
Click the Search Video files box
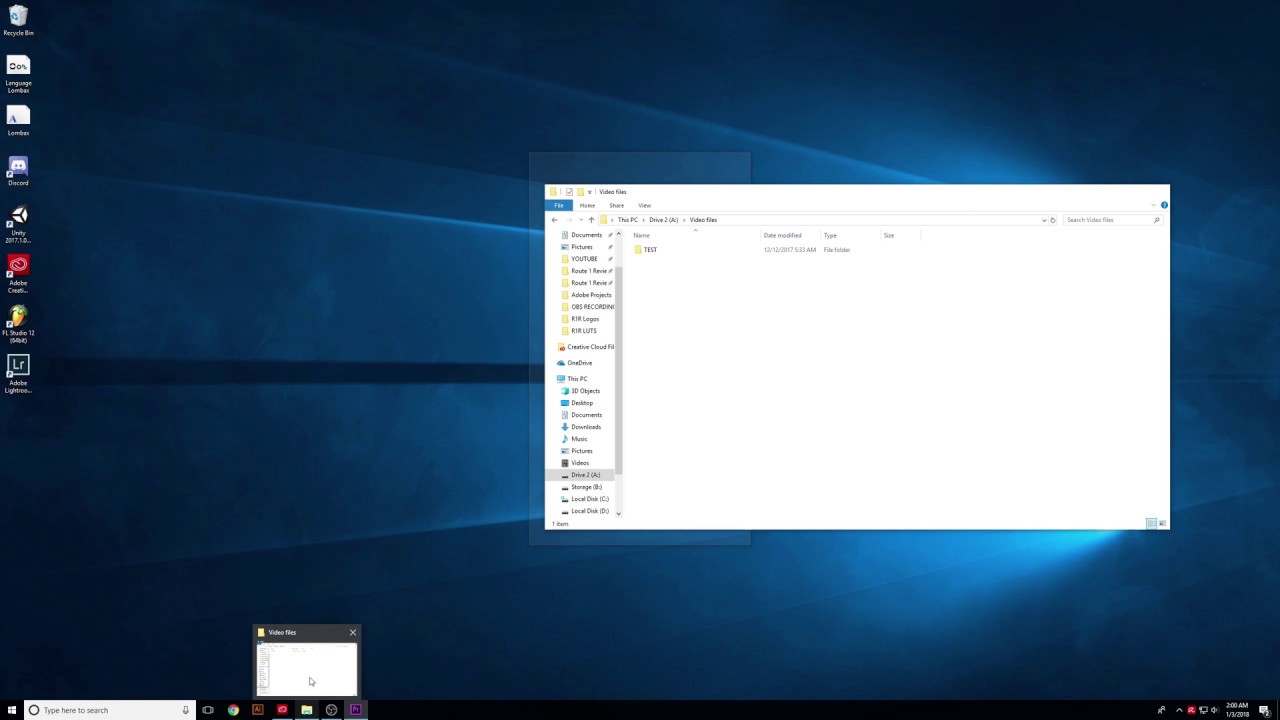coord(1112,220)
